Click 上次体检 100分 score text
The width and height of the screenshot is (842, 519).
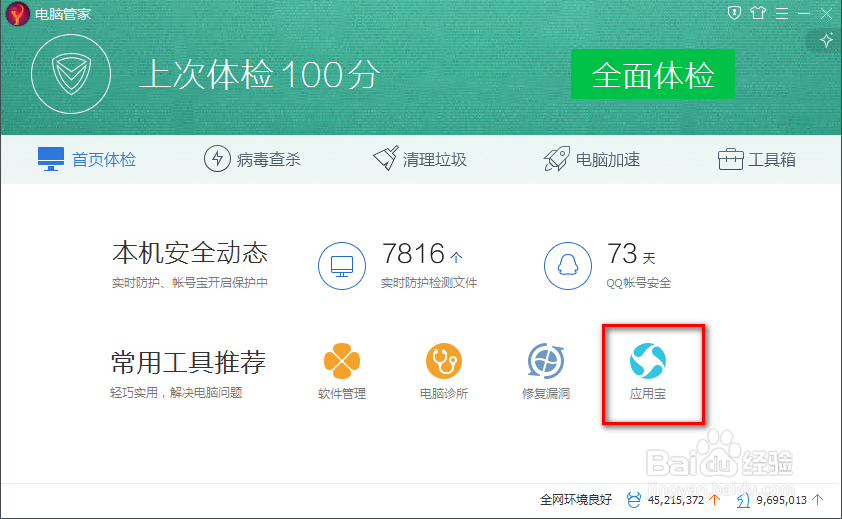(259, 74)
